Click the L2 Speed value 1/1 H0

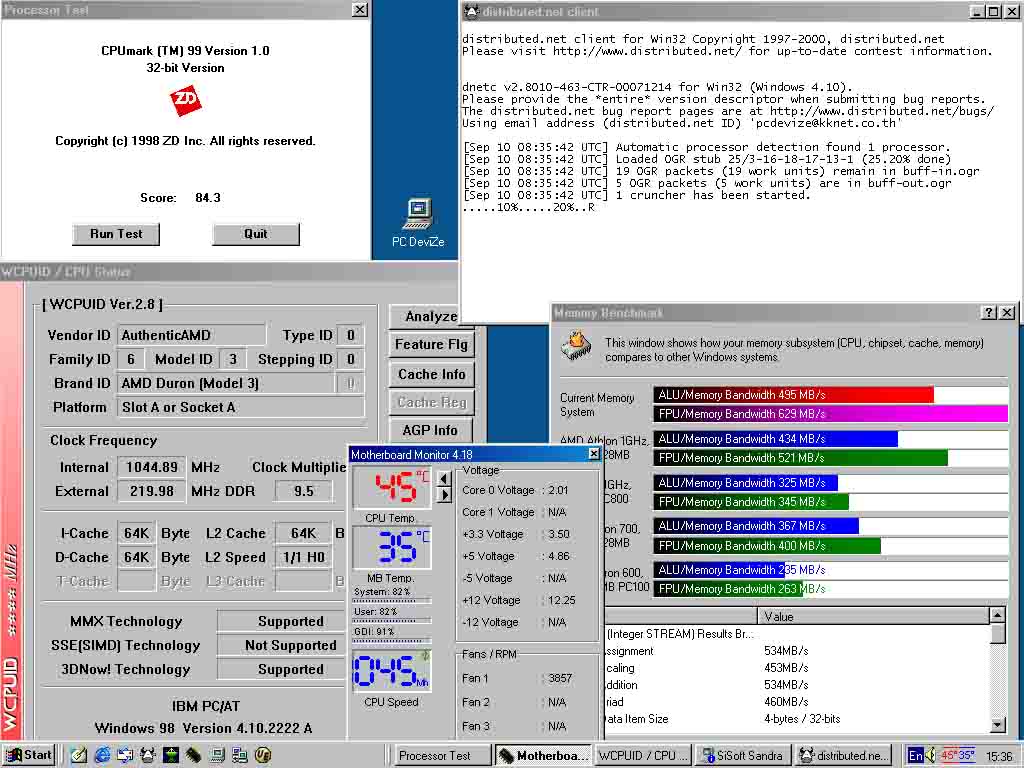[304, 557]
